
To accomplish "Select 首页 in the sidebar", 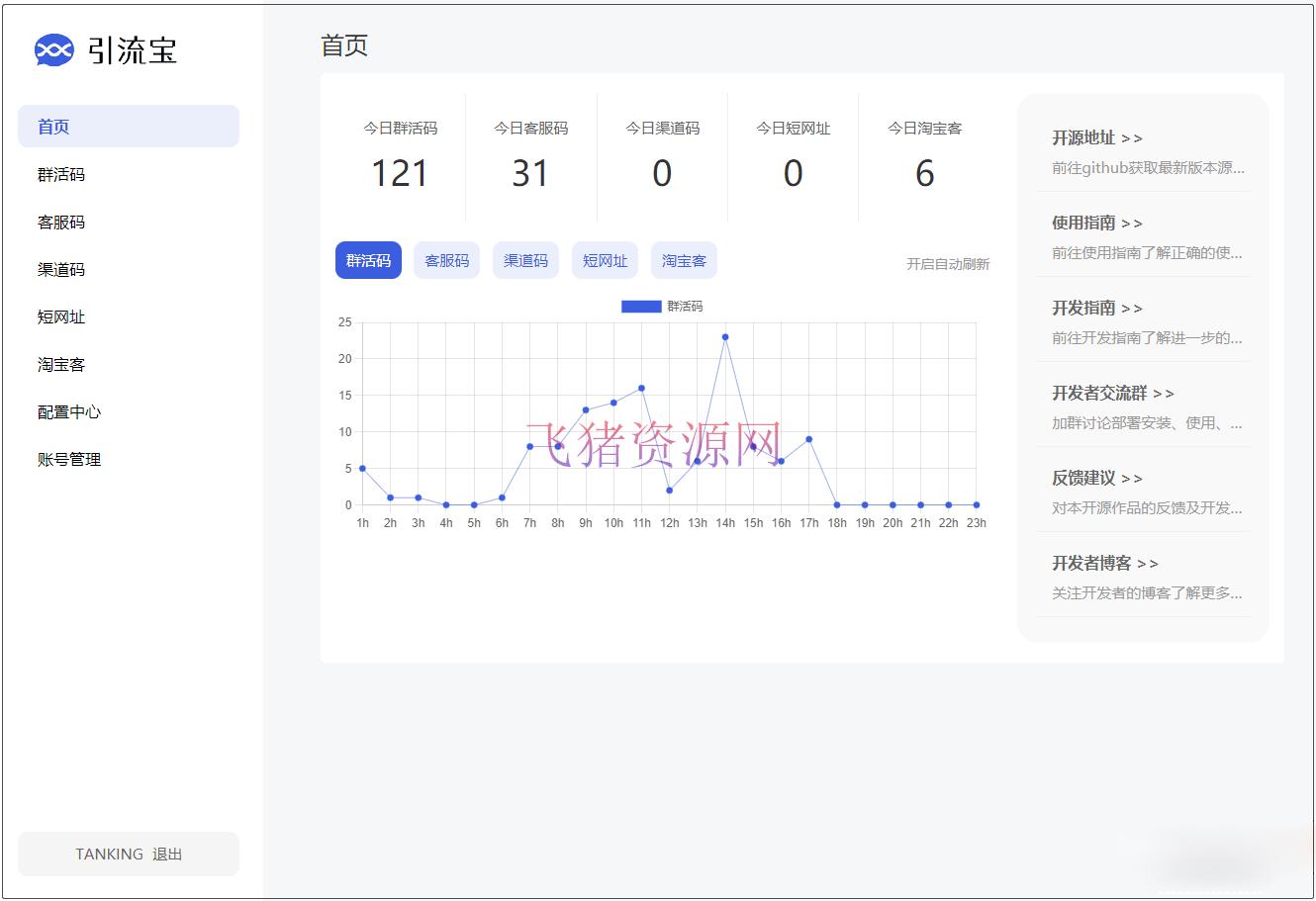I will (x=53, y=127).
